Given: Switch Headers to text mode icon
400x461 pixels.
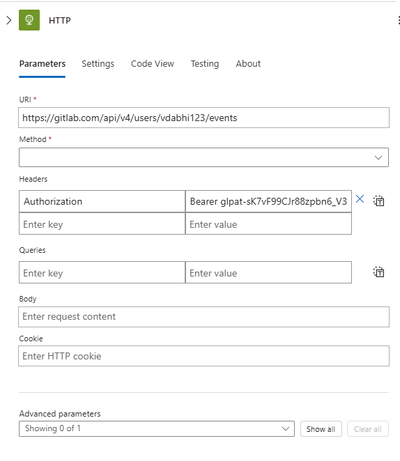Looking at the screenshot, I should pos(379,201).
